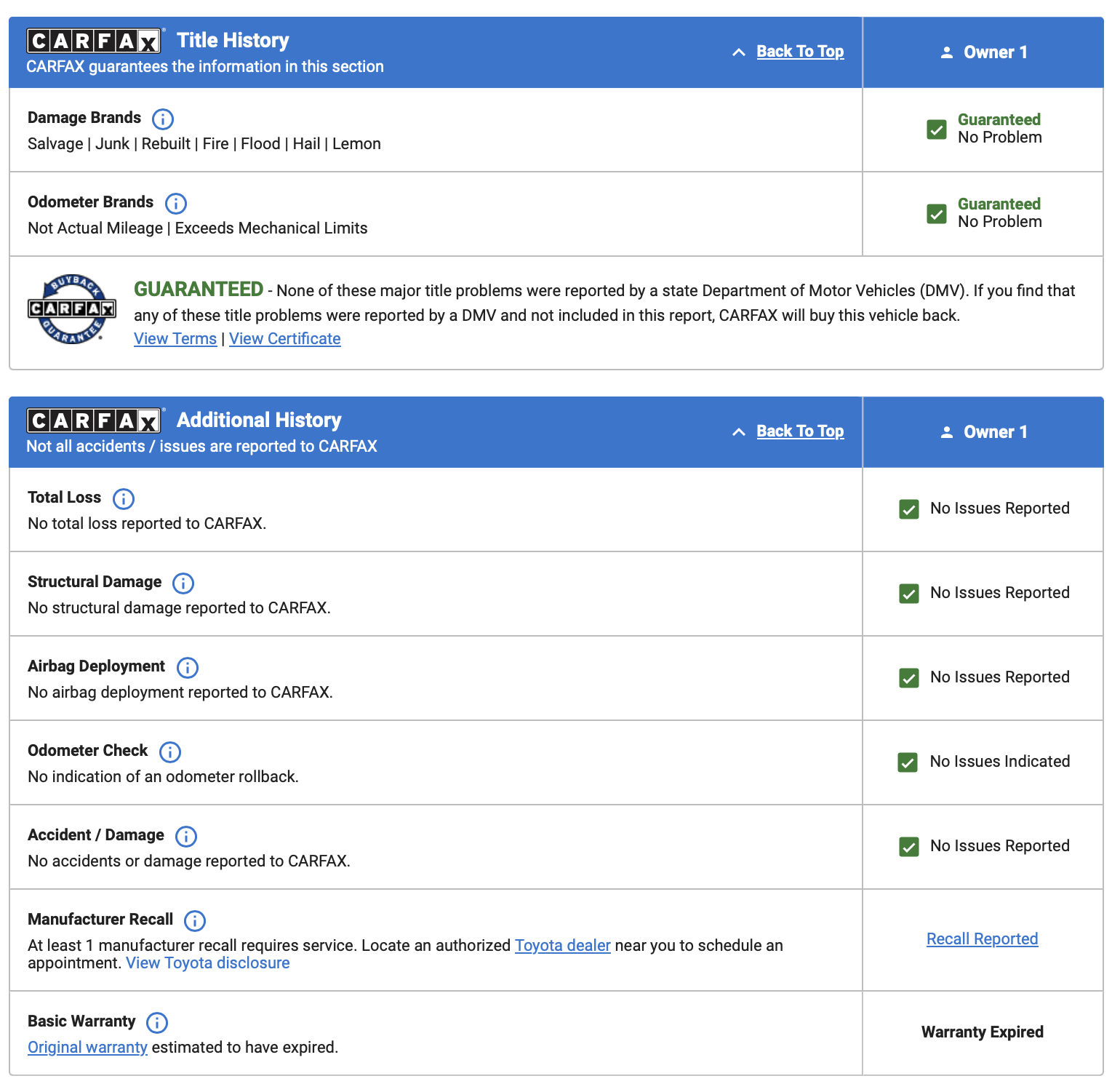Click 'Not Actual Mileage | Exceeds Mechanical Limits' text
The width and height of the screenshot is (1120, 1084).
[198, 228]
